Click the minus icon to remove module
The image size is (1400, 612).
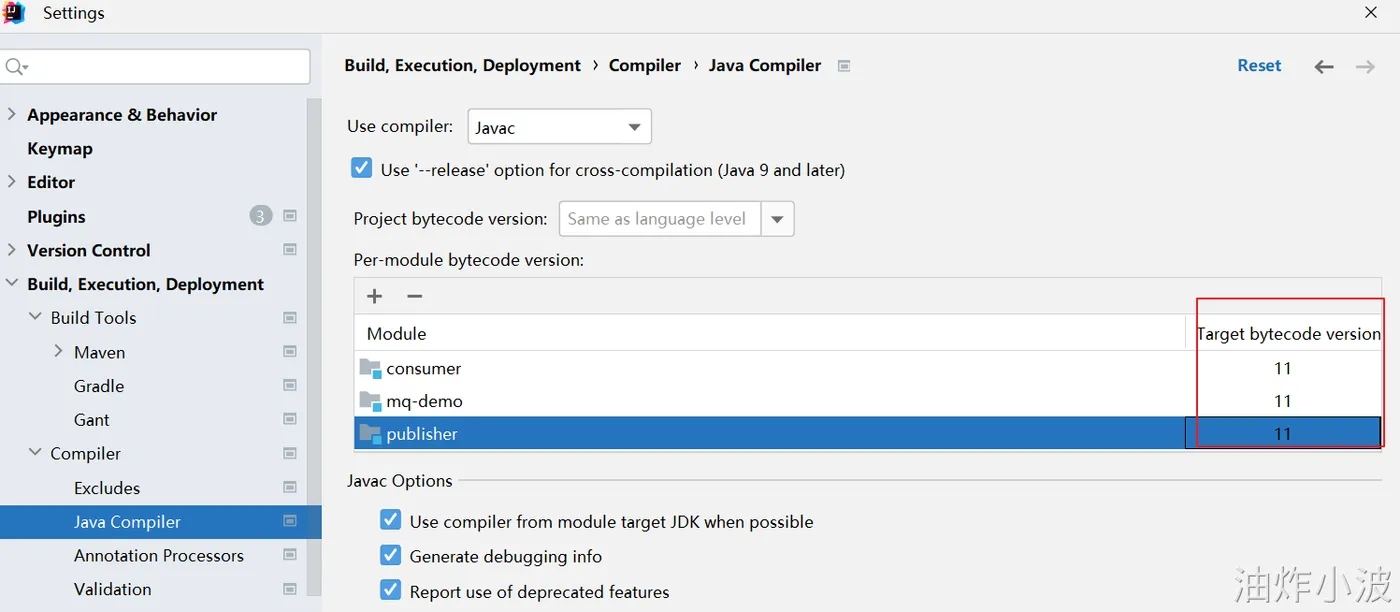tap(415, 296)
